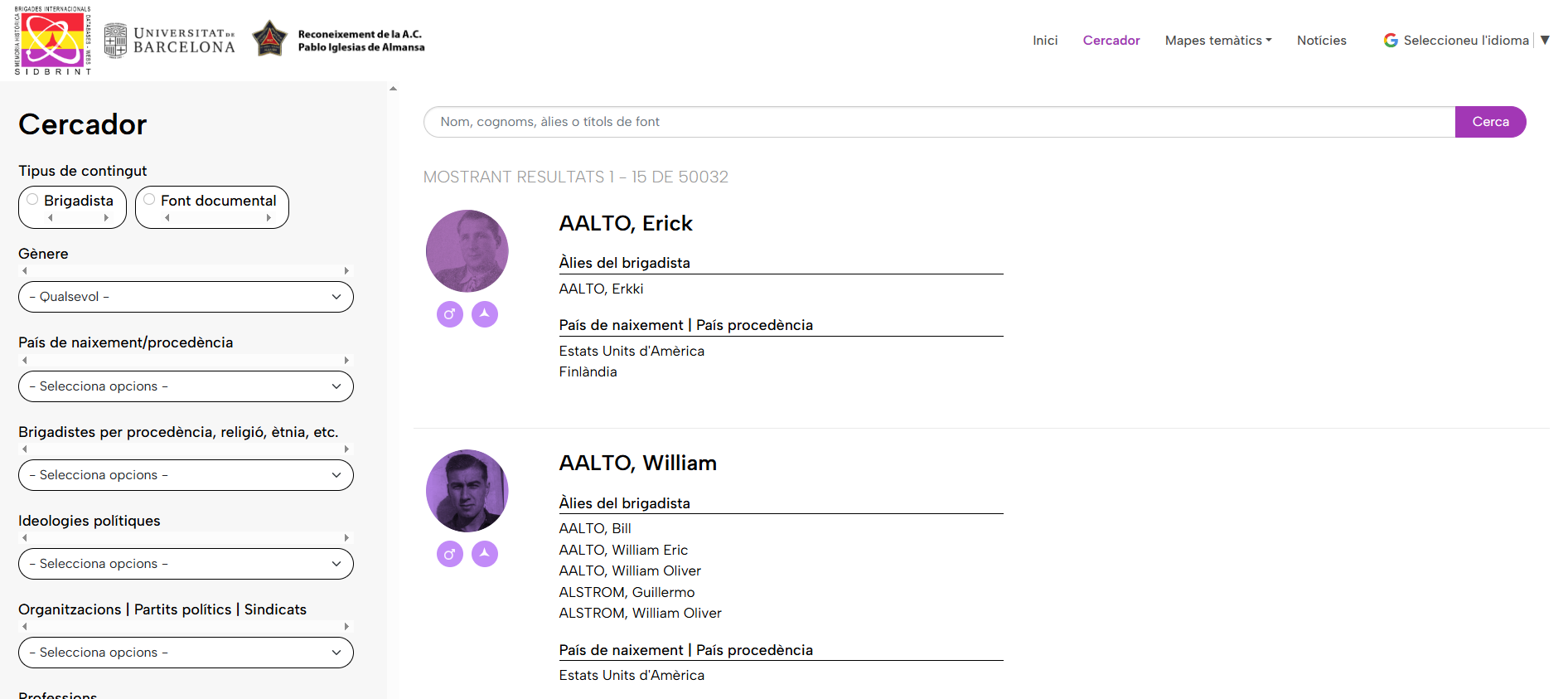Select the Brigadista radio button
The height and width of the screenshot is (699, 1568).
pyautogui.click(x=33, y=200)
